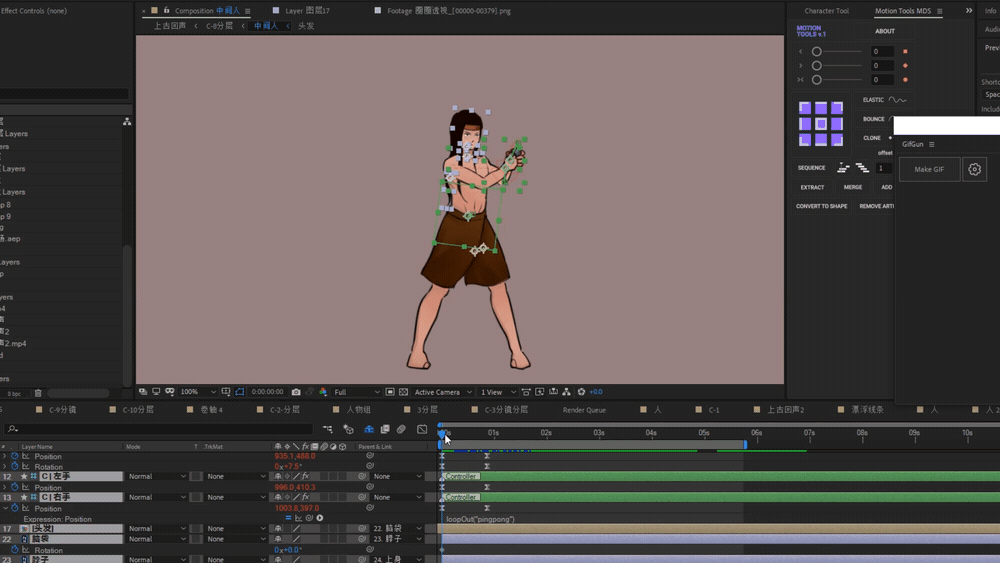Open the 漂浮线条 timeline tab
1000x563 pixels.
[x=867, y=410]
